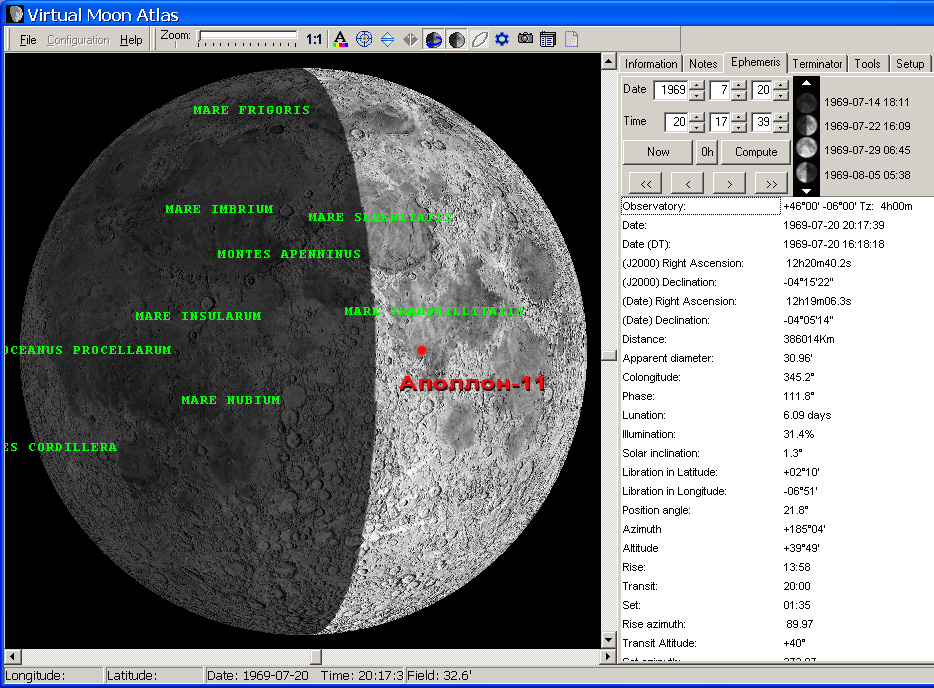
Task: Switch to the Notes tab
Action: 703,64
